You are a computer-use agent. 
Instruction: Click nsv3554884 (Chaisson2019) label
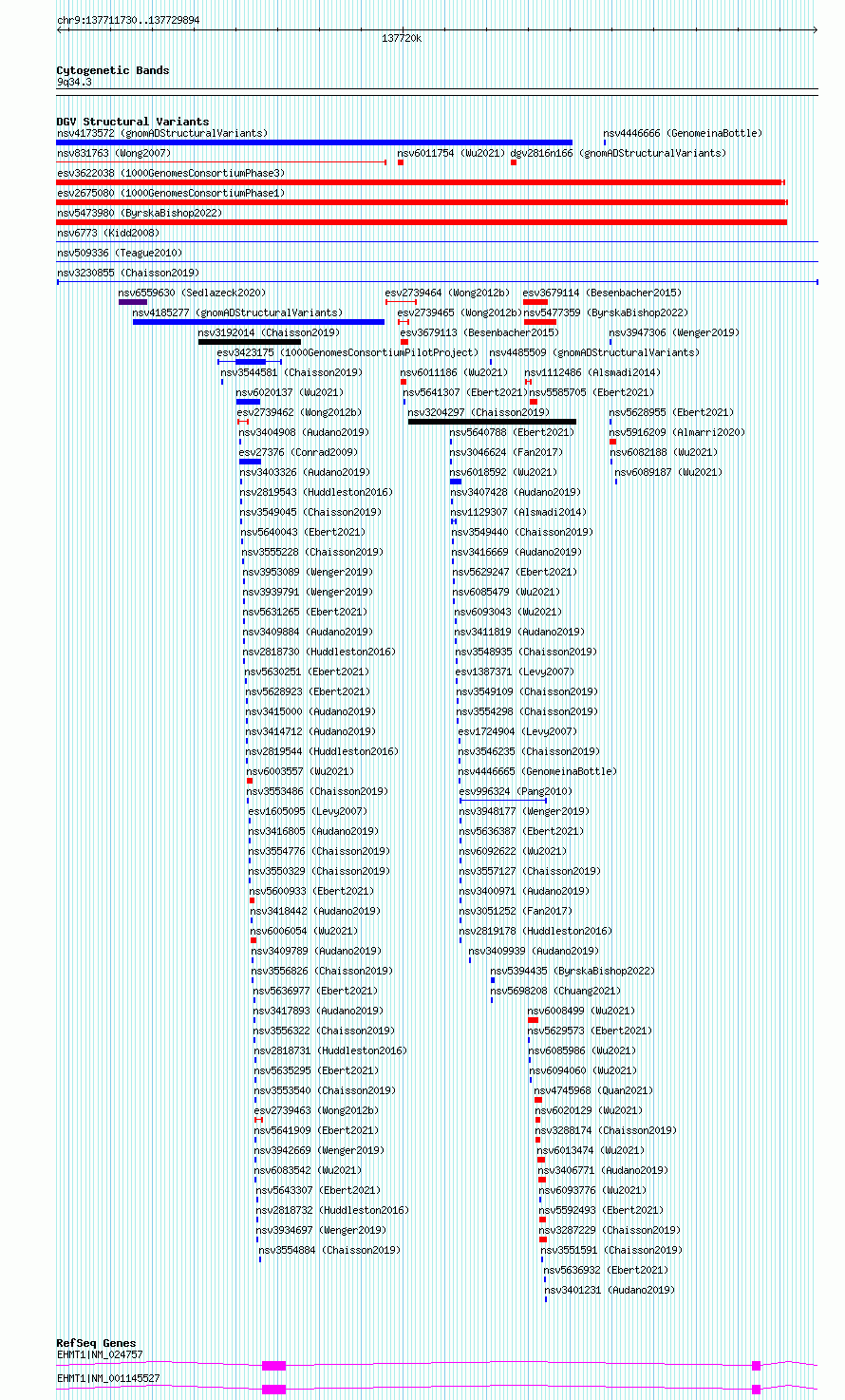[x=329, y=1251]
